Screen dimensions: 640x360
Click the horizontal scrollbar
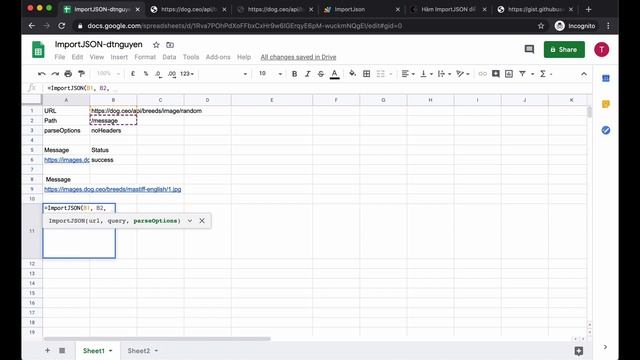click(x=157, y=339)
